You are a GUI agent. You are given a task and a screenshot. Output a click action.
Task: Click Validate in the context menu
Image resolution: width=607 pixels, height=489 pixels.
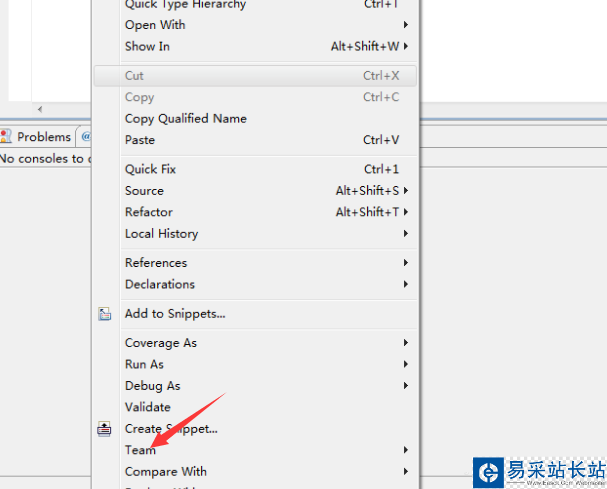[147, 407]
